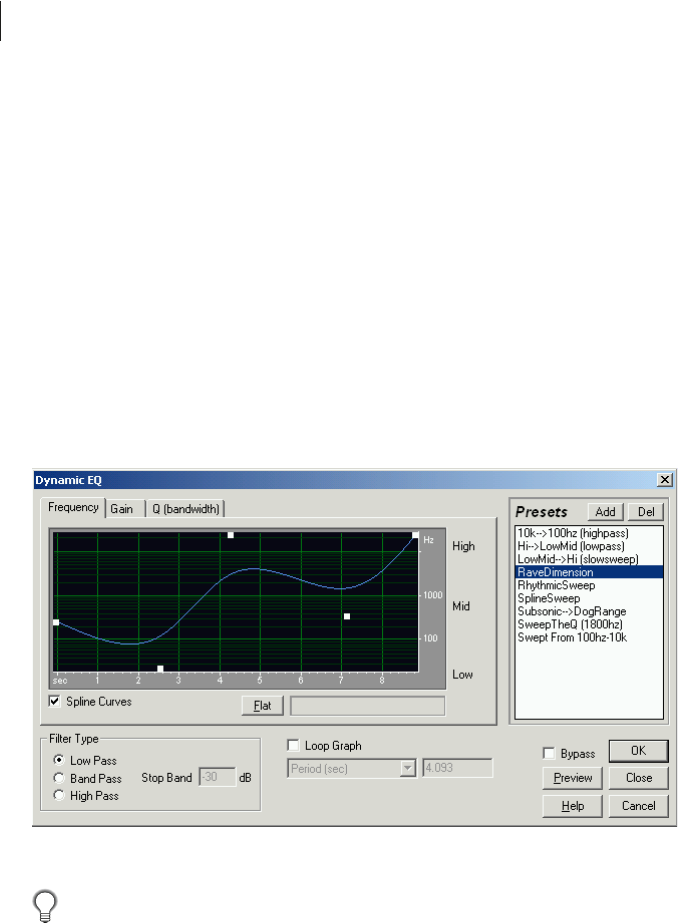This screenshot has width=694, height=923.
Task: Click the Preview button
Action: click(x=572, y=778)
